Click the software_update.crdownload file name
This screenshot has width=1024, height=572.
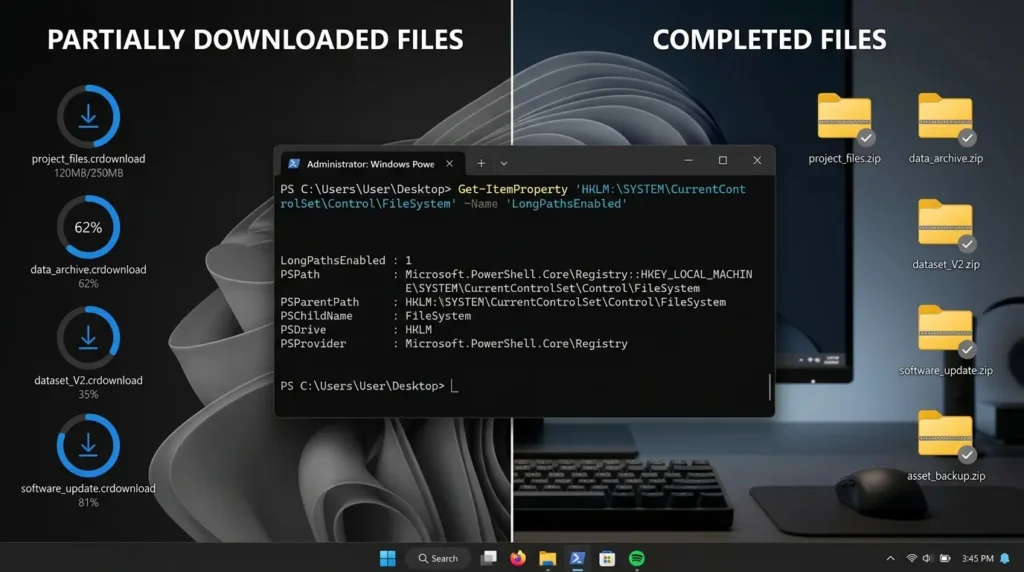pos(88,488)
